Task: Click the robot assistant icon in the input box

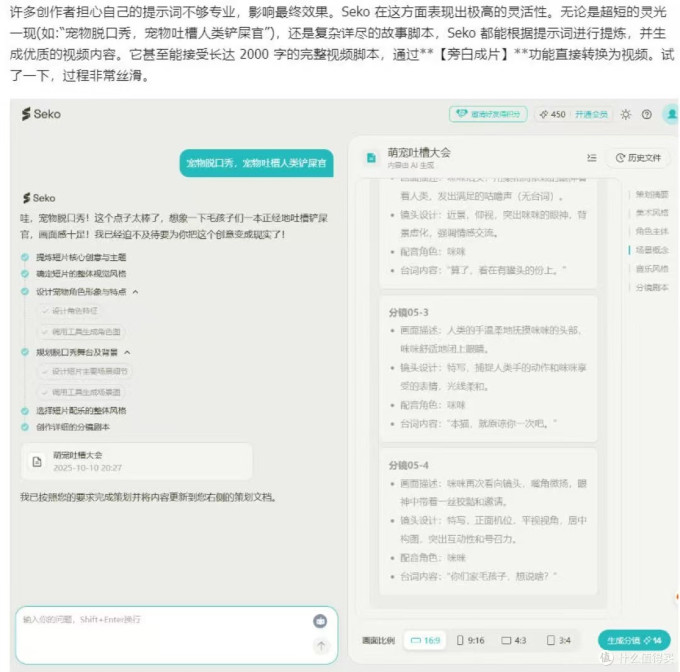Action: 320,621
